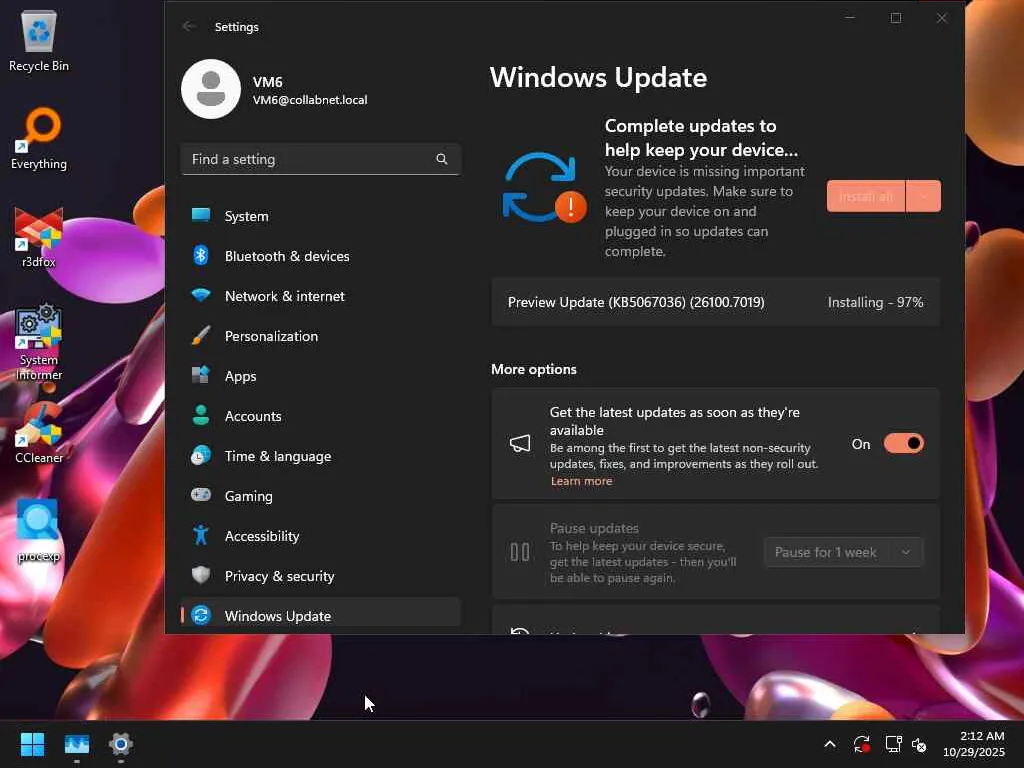This screenshot has width=1024, height=768.
Task: Click the Personalization paintbrush icon
Action: (x=200, y=335)
